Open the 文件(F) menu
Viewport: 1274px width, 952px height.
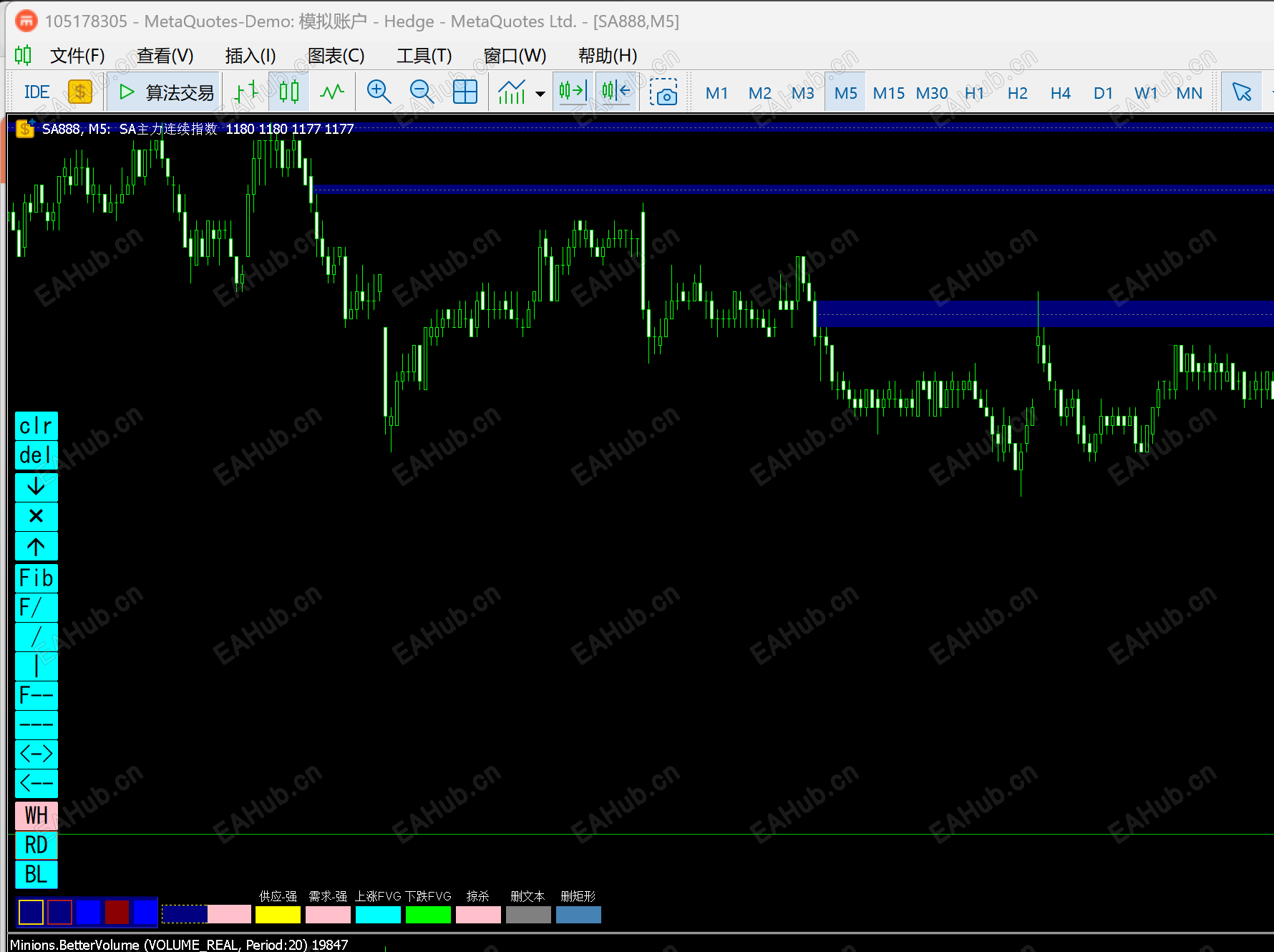(77, 56)
